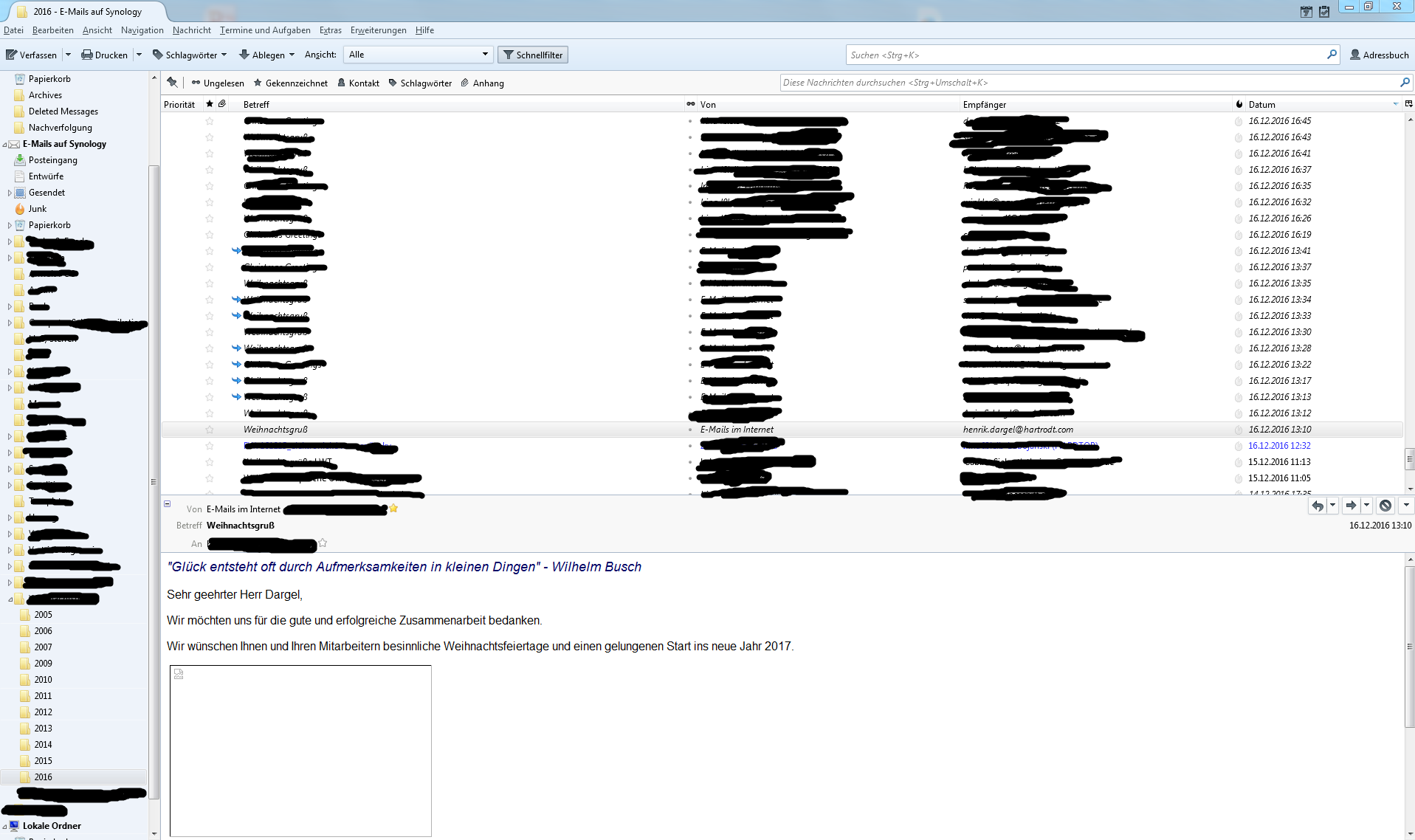Expand the Gesendet folder

[10, 193]
